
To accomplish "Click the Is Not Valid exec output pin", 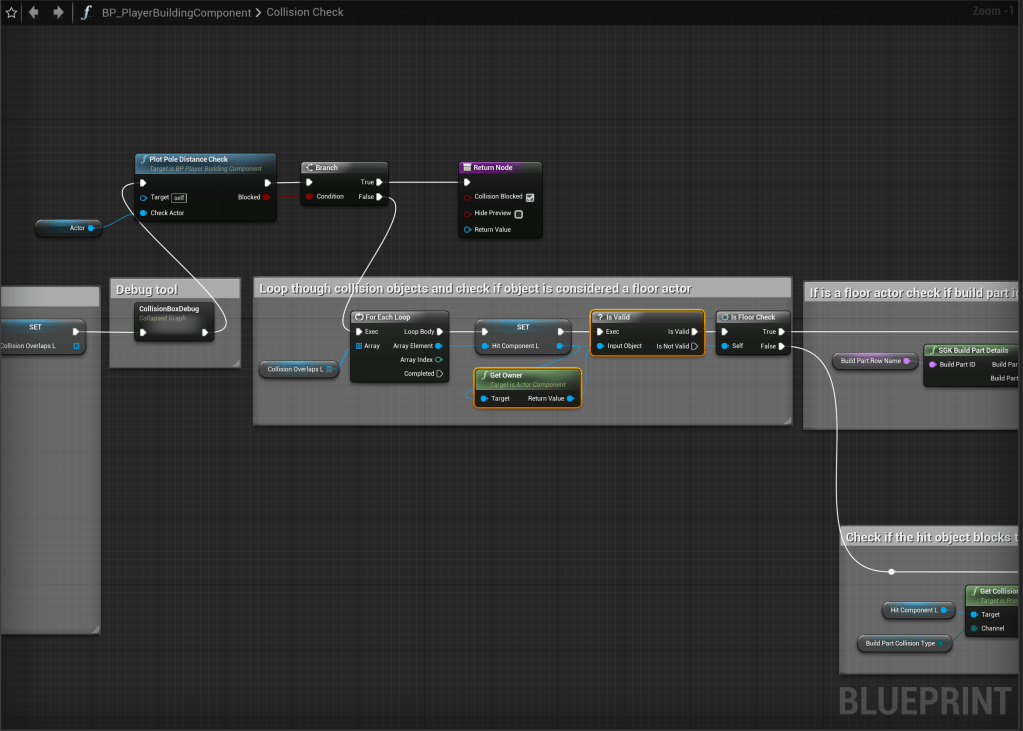I will pyautogui.click(x=695, y=346).
